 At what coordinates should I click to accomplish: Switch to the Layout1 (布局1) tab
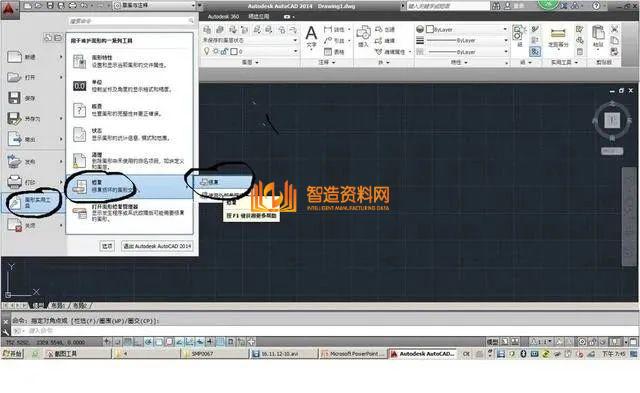point(58,306)
